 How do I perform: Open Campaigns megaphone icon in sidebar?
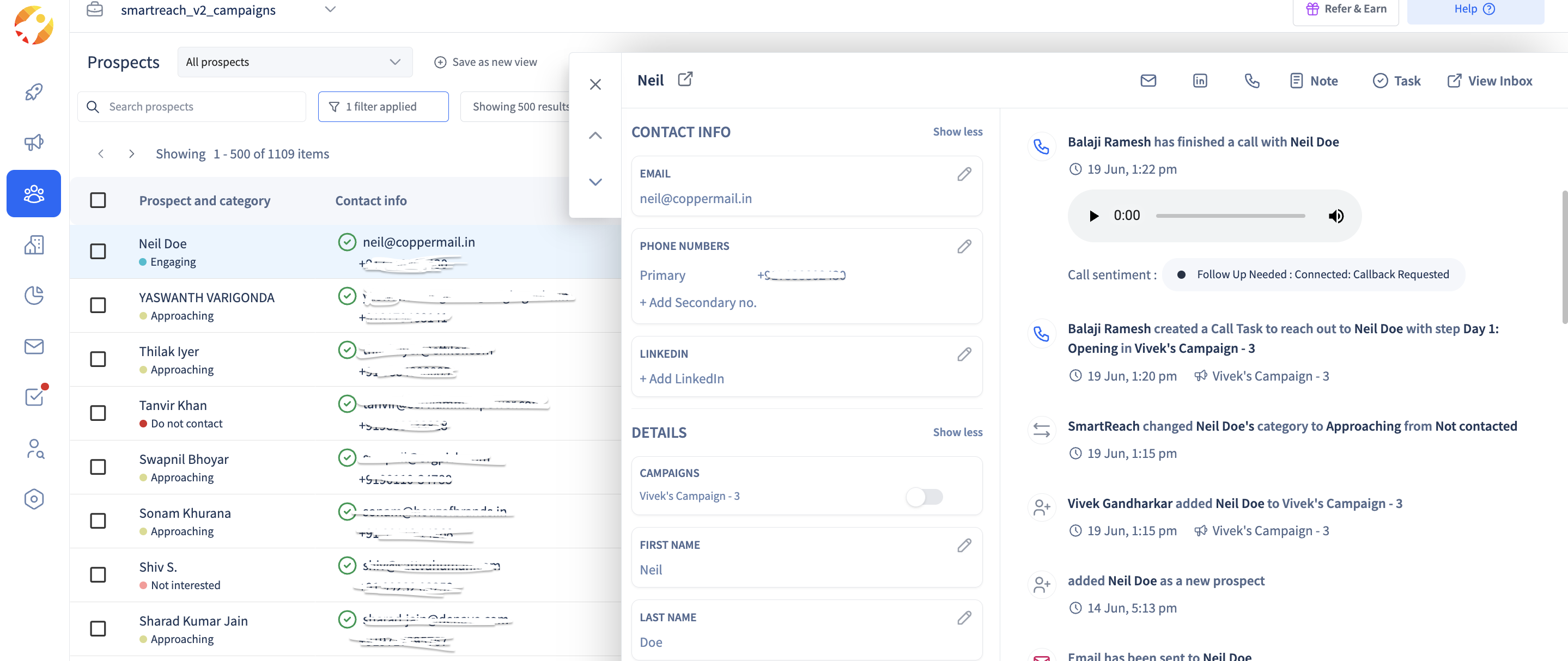[x=33, y=142]
